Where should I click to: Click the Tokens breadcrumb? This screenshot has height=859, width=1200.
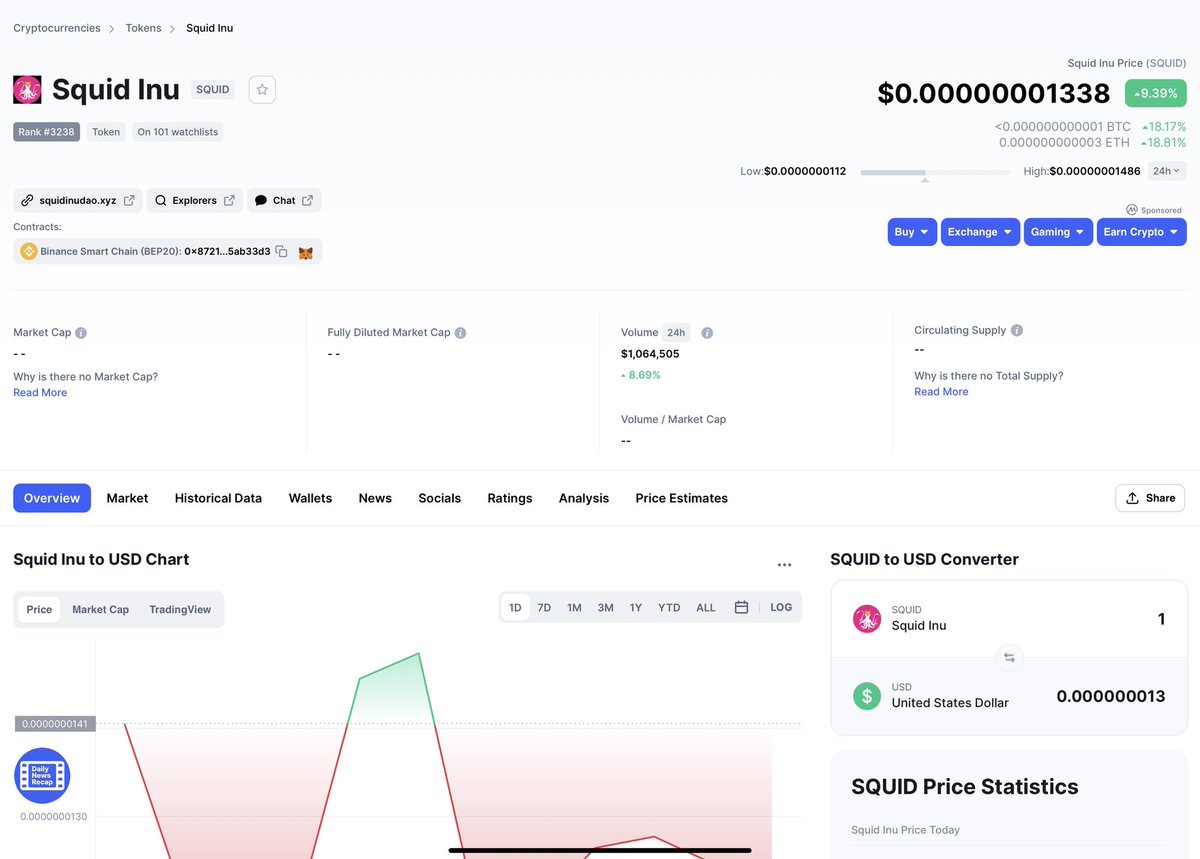tap(143, 28)
